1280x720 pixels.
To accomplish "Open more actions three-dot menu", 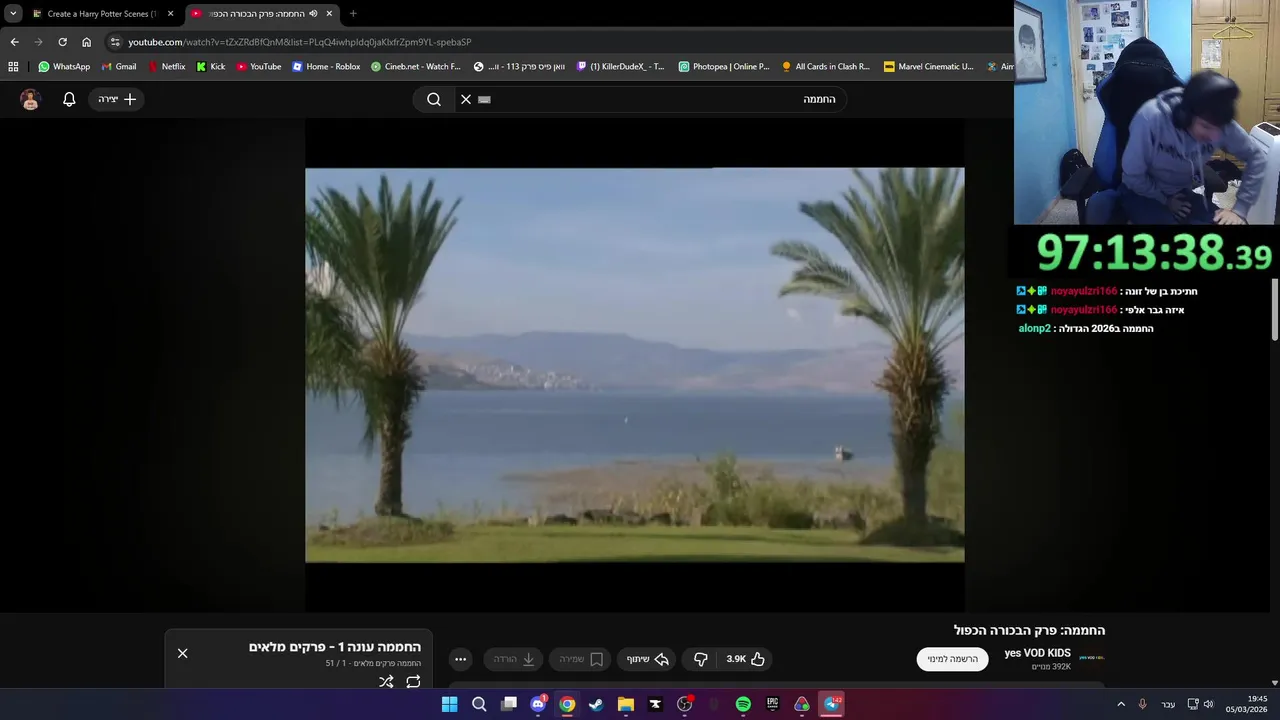I will click(x=460, y=659).
